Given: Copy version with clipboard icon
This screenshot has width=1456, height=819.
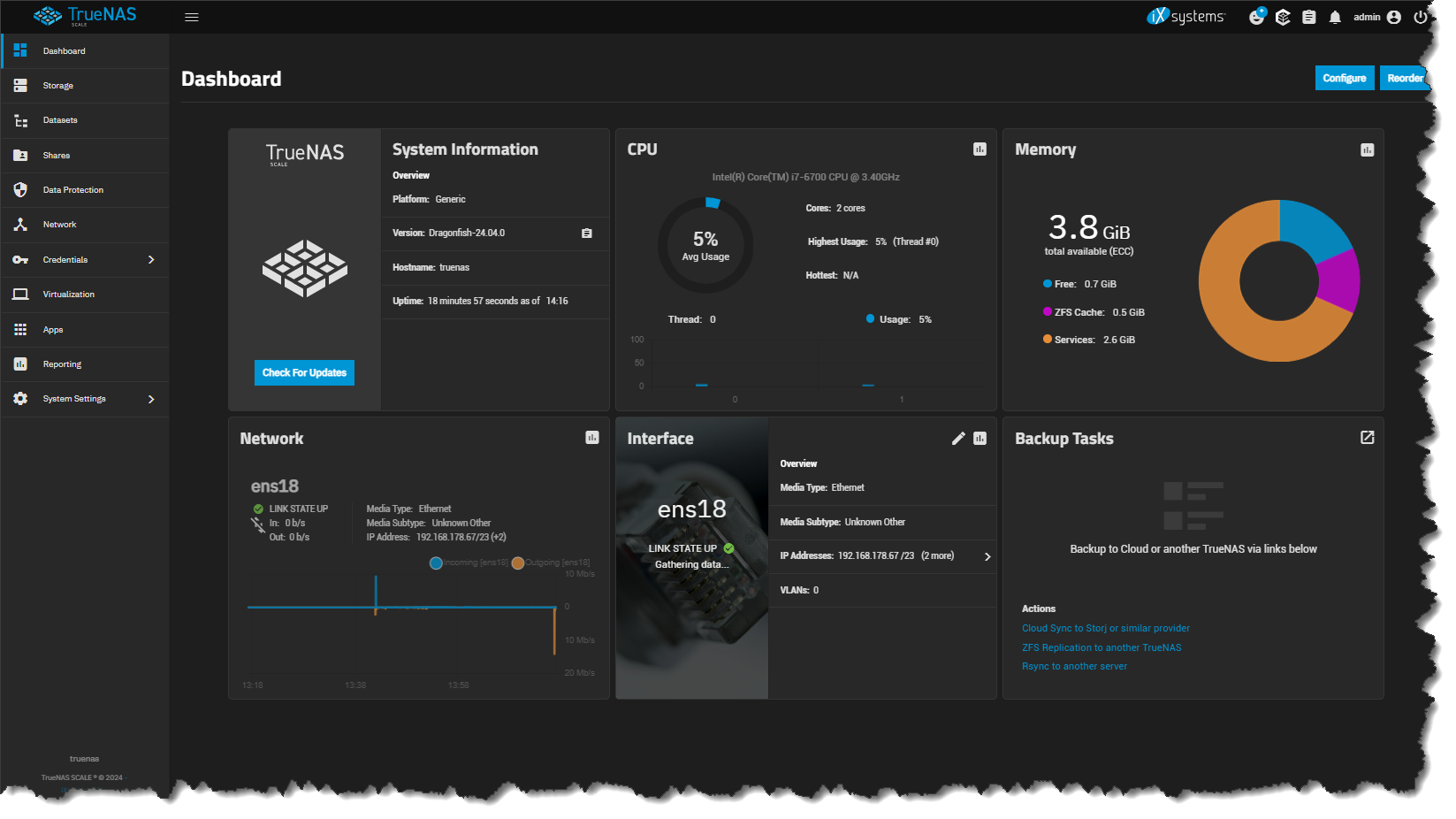Looking at the screenshot, I should tap(586, 233).
